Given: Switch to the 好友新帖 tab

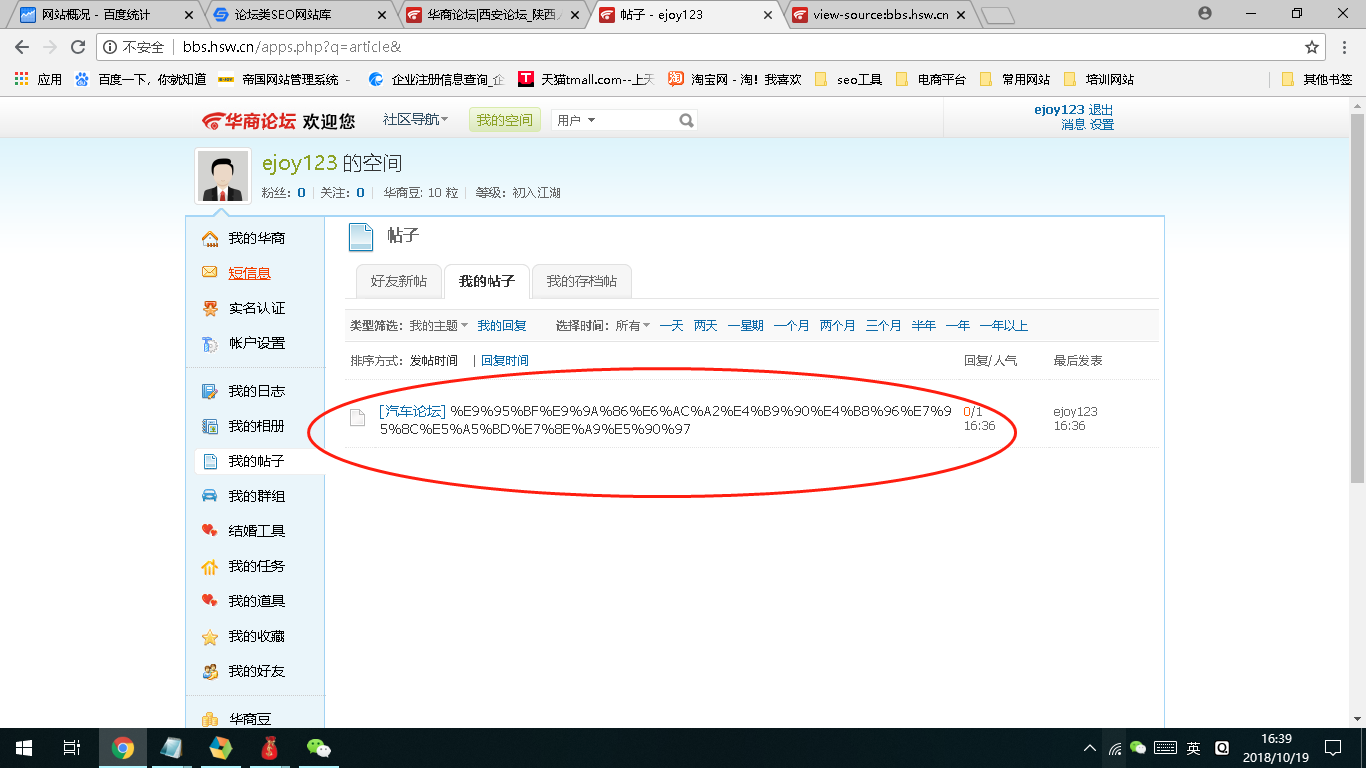Looking at the screenshot, I should tap(400, 281).
